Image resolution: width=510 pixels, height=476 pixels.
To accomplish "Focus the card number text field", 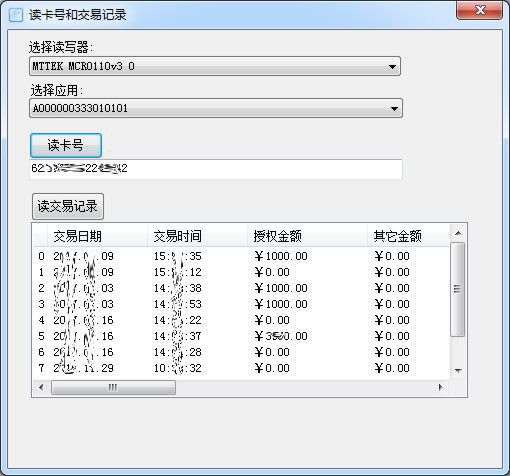I will (x=216, y=169).
